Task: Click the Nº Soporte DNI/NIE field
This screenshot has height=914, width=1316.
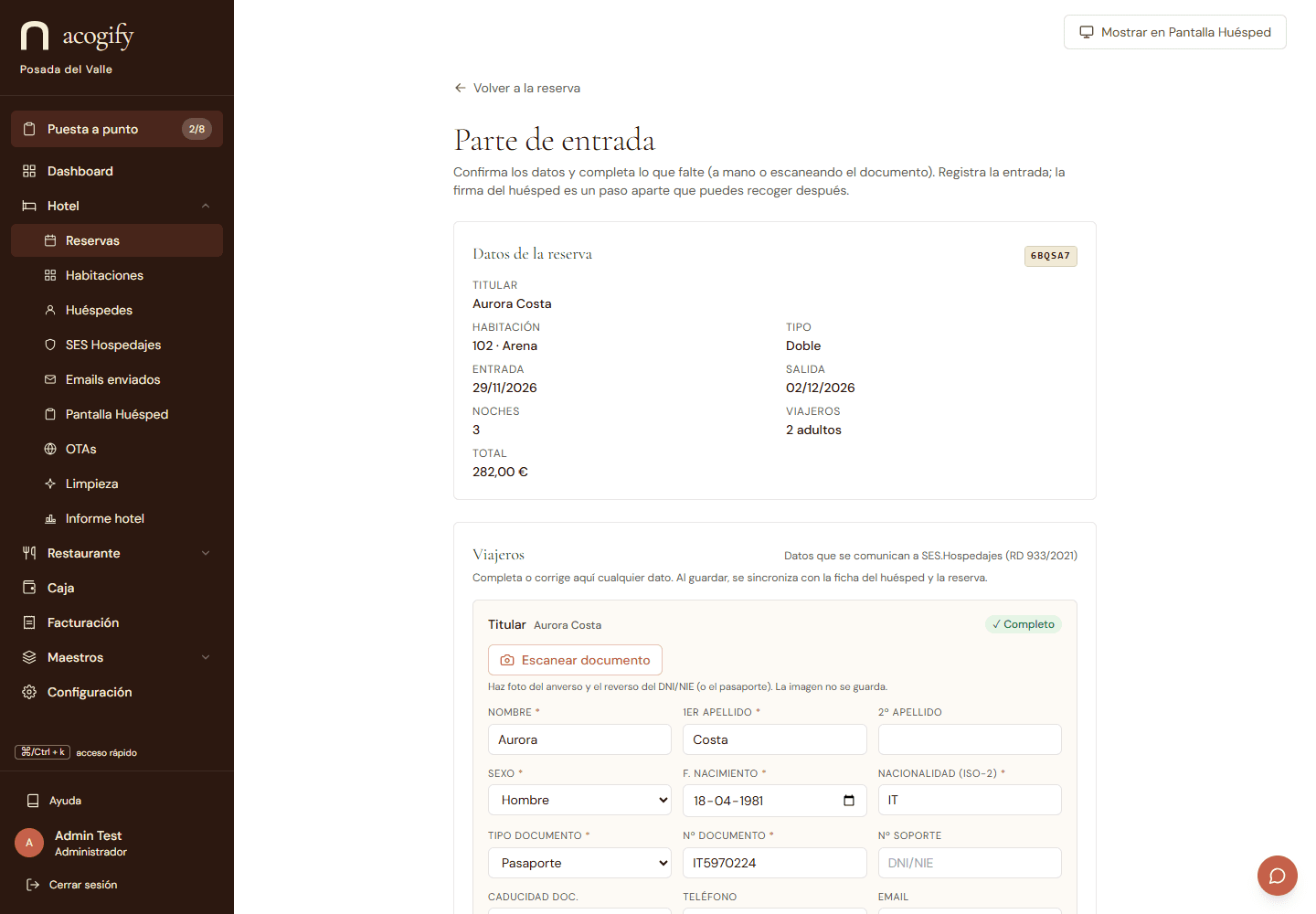Action: point(970,863)
